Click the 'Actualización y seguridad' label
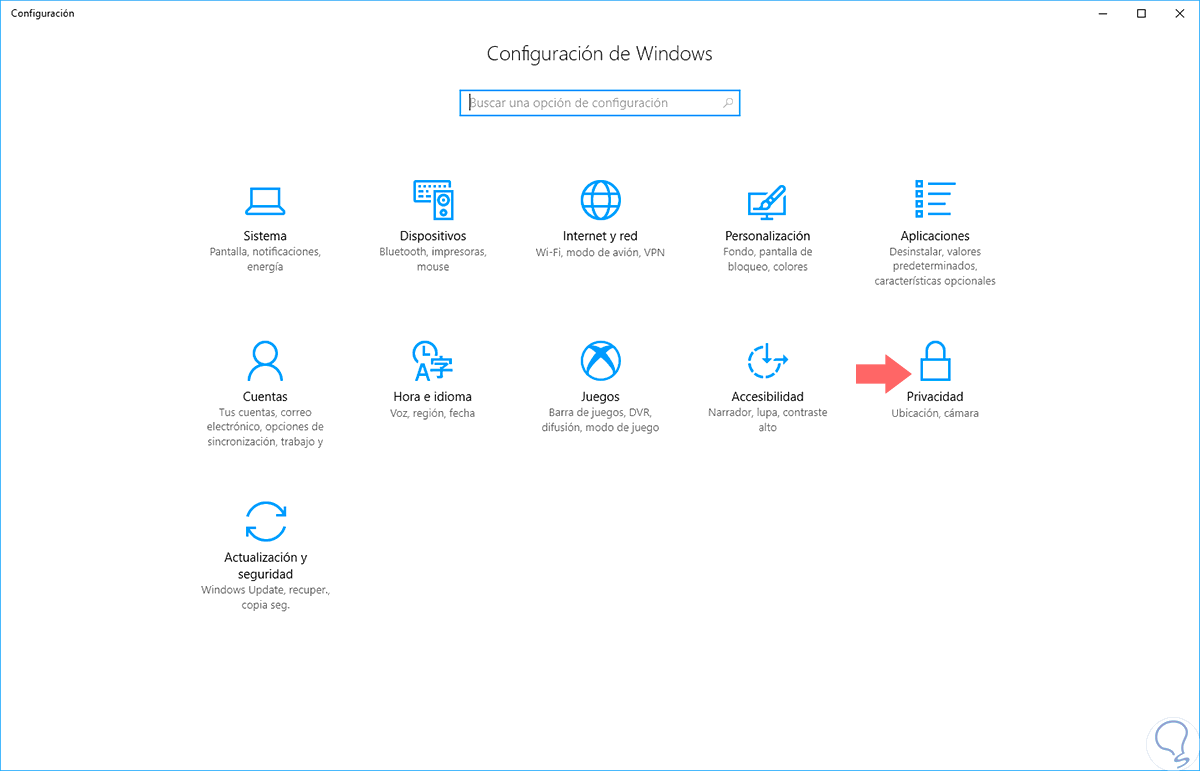This screenshot has height=771, width=1200. pos(265,565)
